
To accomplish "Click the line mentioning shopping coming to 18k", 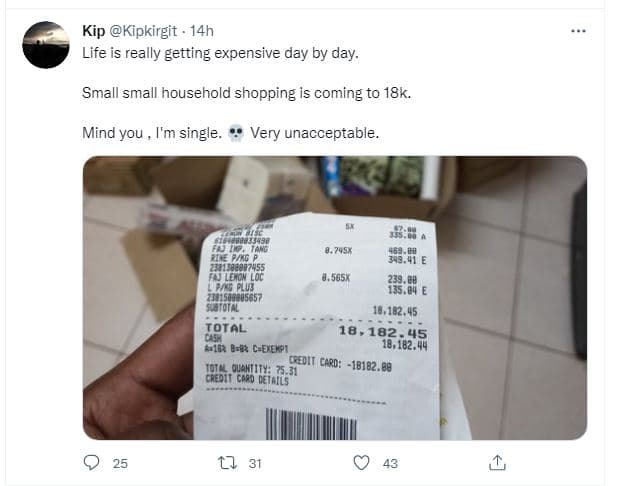I will 246,93.
